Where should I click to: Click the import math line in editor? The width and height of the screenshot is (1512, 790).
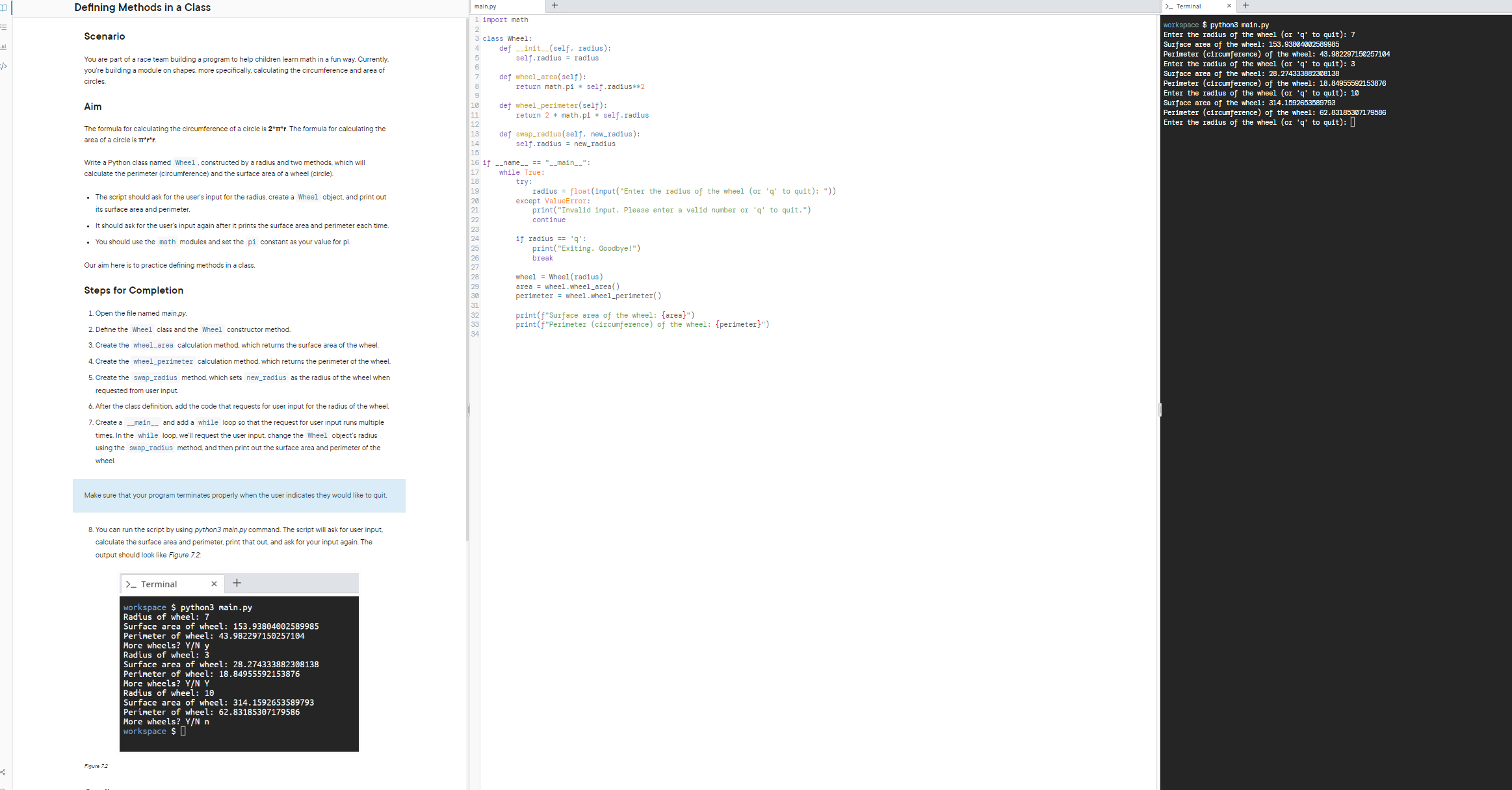[505, 20]
